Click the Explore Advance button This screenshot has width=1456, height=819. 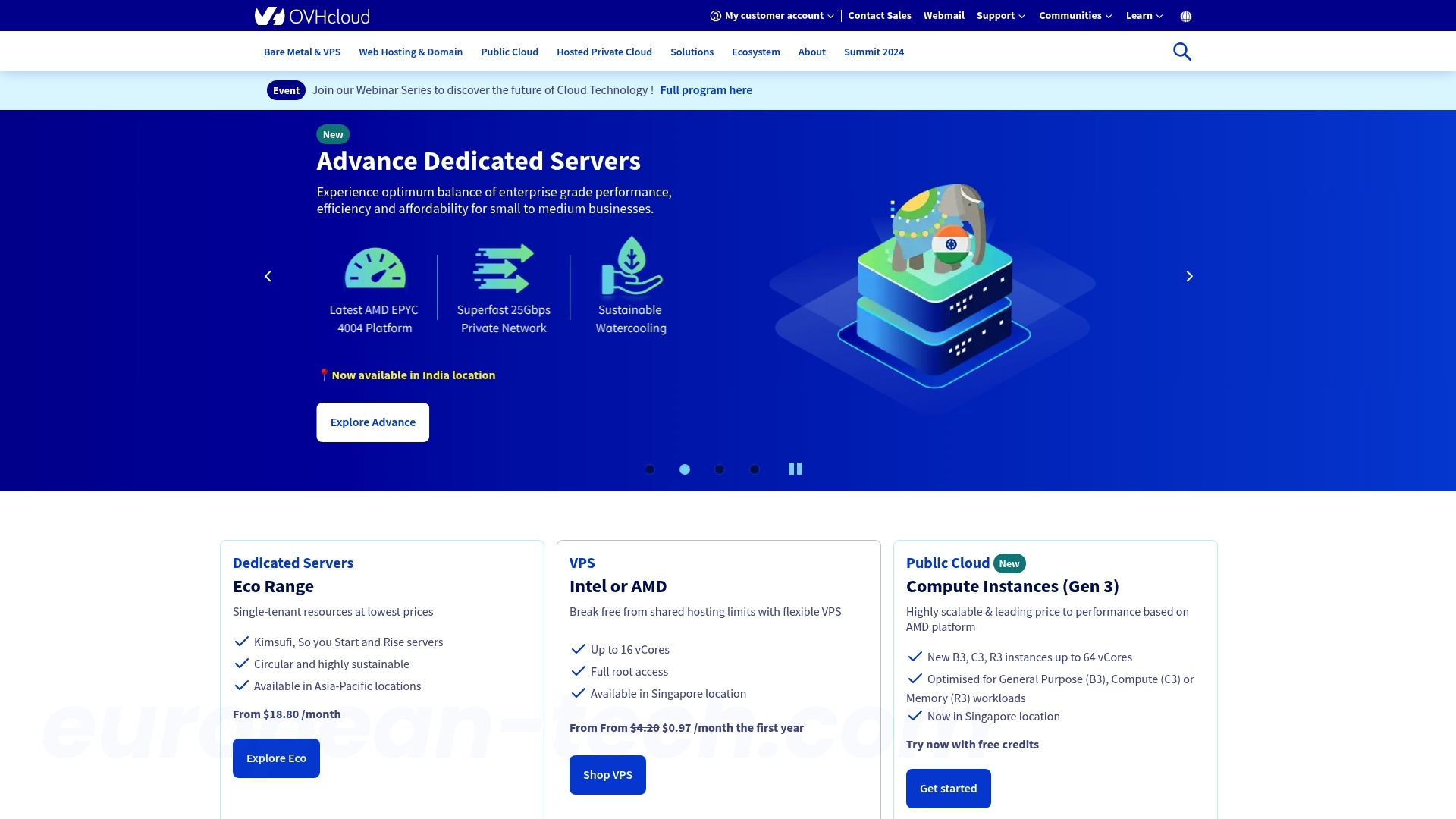point(372,422)
